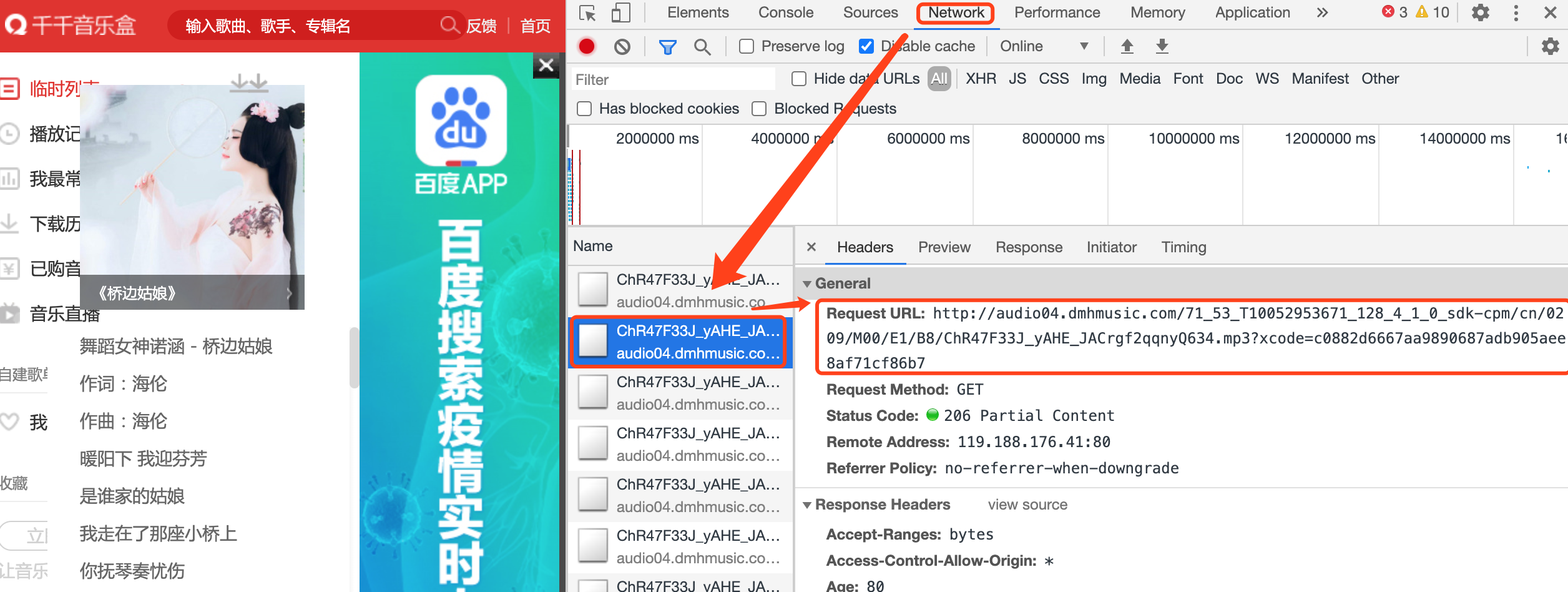Go to next album cover arrow
The height and width of the screenshot is (592, 1568).
(x=290, y=294)
